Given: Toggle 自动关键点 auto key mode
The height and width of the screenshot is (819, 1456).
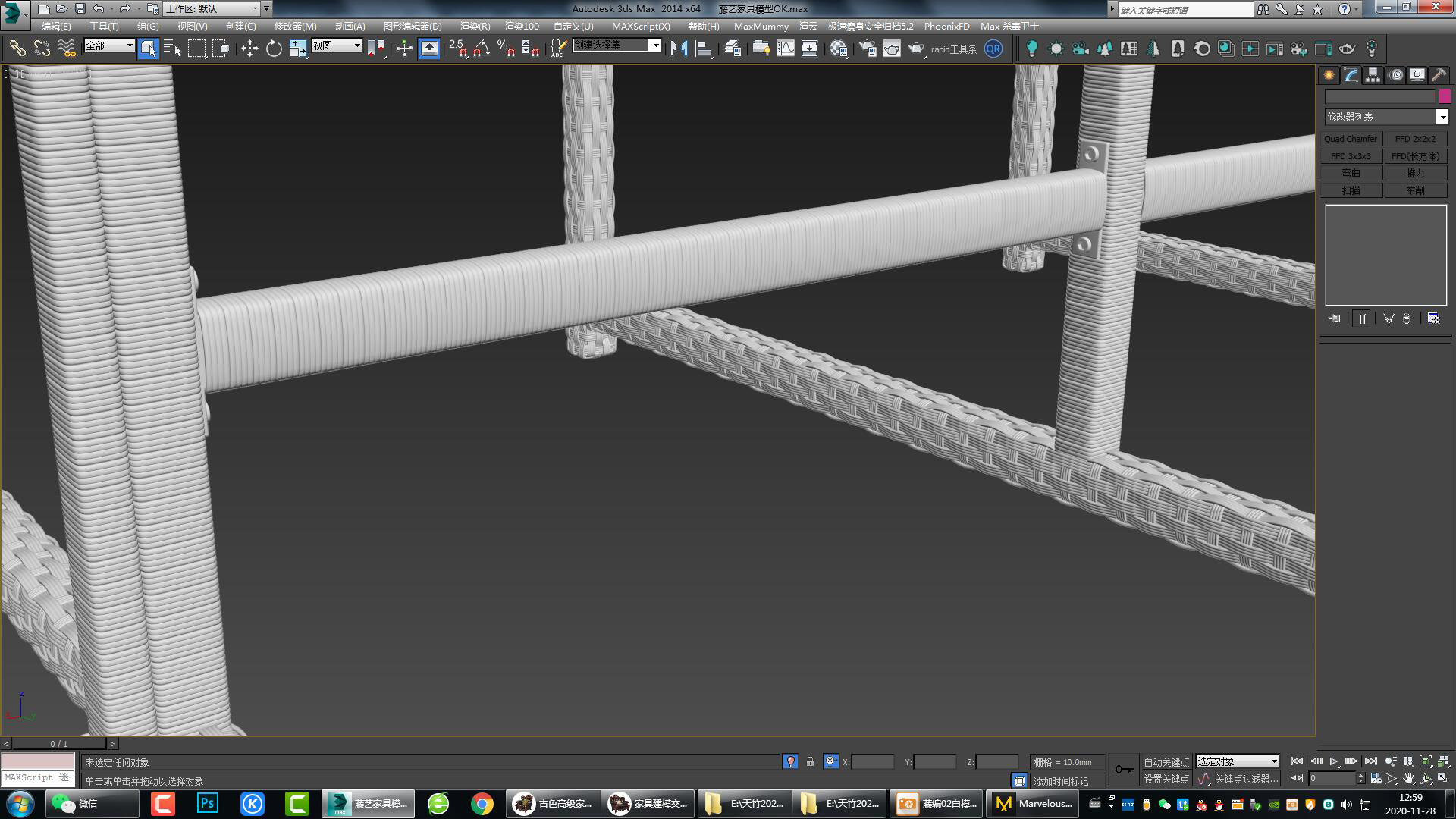Looking at the screenshot, I should [x=1166, y=761].
